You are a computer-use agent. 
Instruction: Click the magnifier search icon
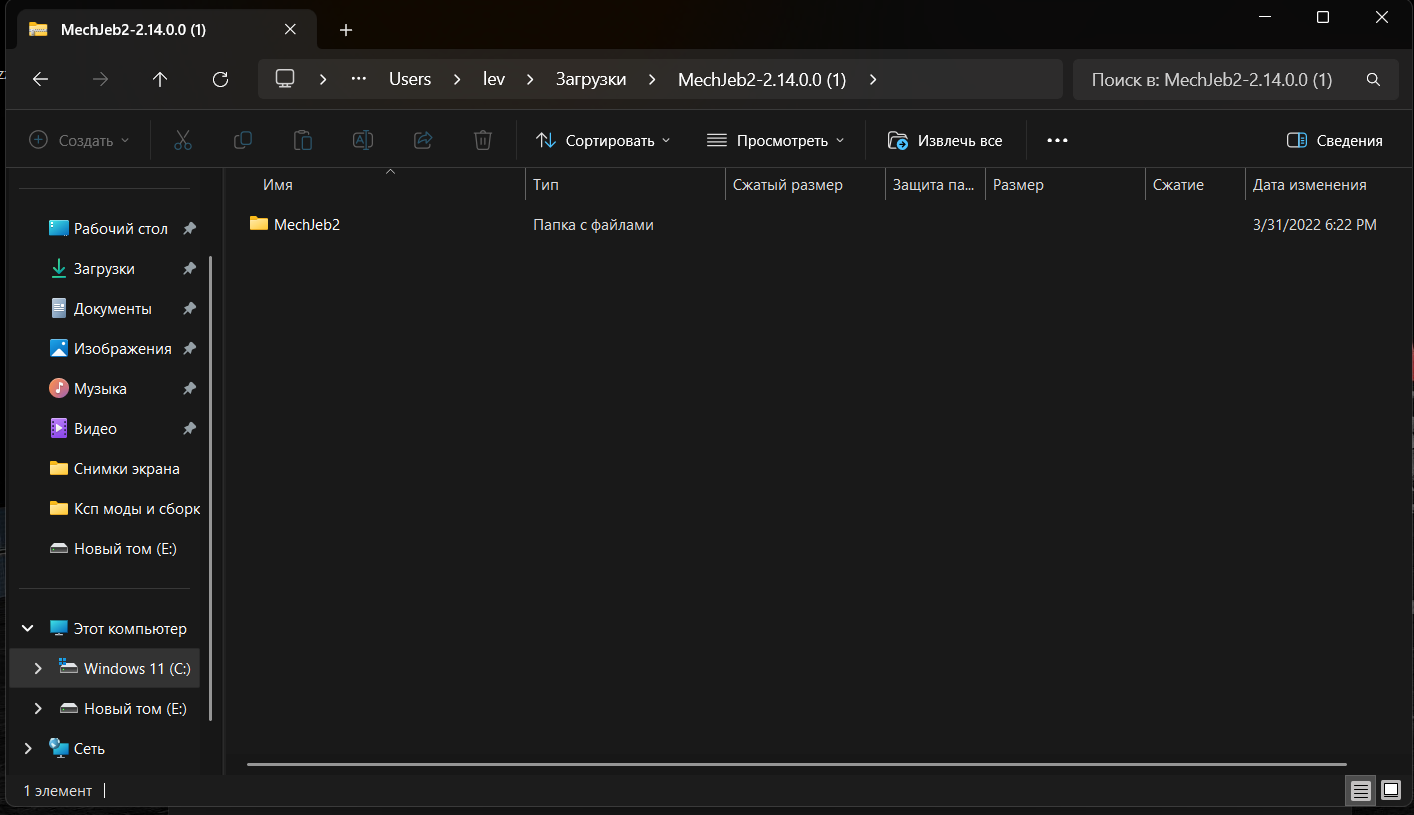point(1373,80)
